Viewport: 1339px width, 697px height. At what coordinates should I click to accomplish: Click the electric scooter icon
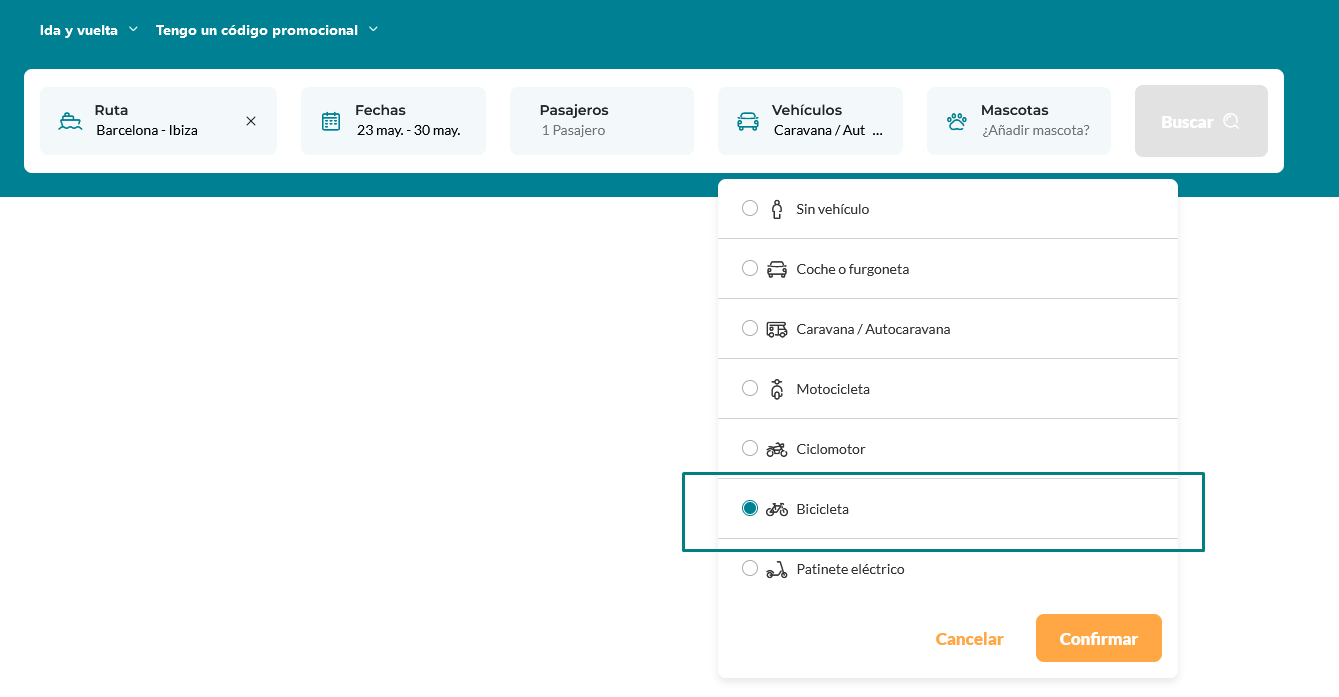(777, 569)
